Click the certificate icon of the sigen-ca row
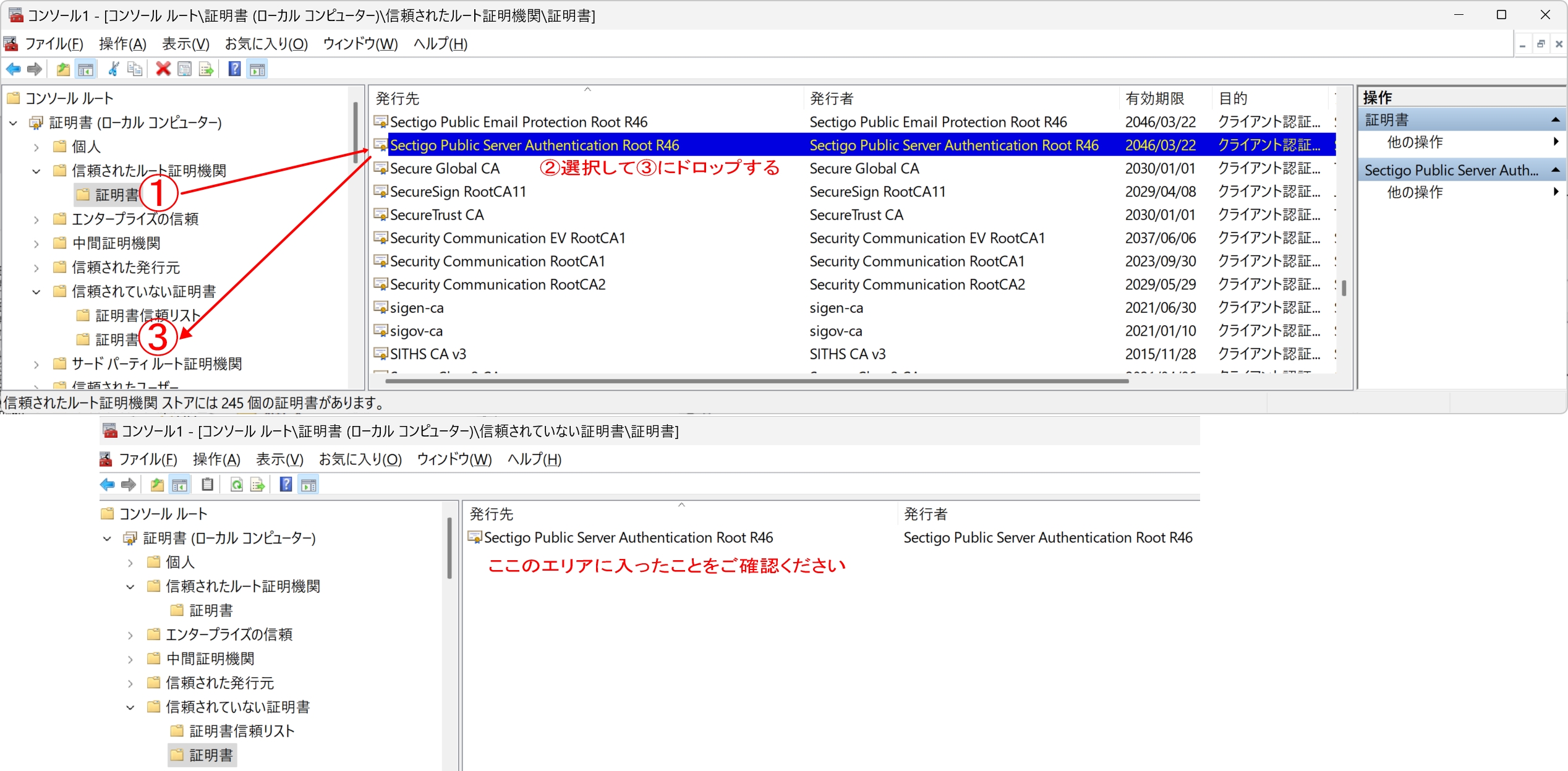Viewport: 1568px width, 771px height. click(381, 307)
